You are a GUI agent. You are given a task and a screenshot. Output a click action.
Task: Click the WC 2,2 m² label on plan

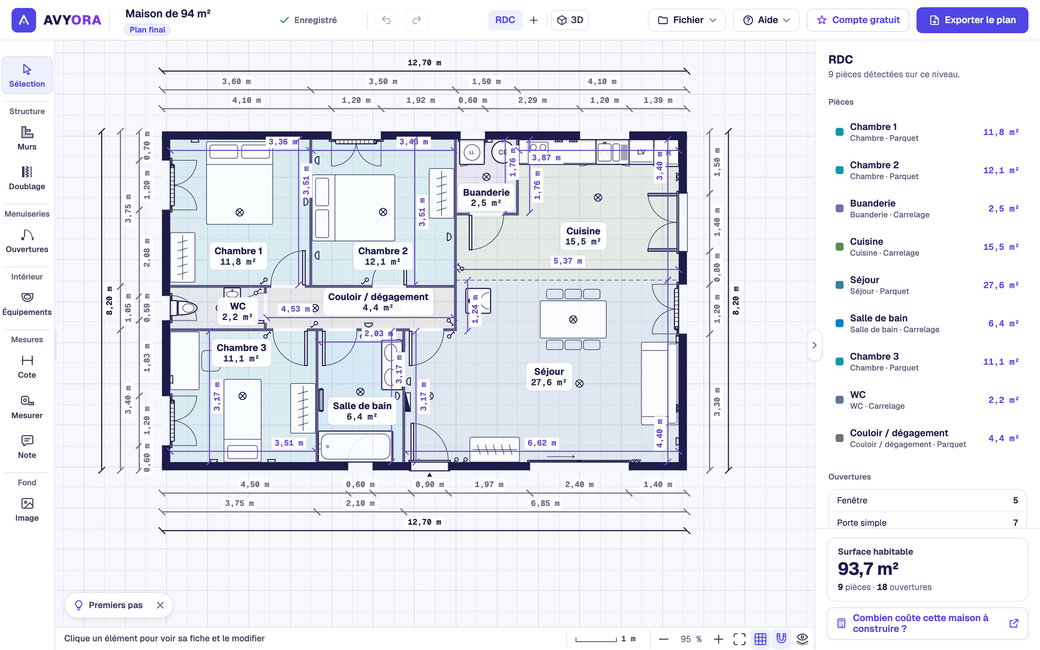click(237, 312)
